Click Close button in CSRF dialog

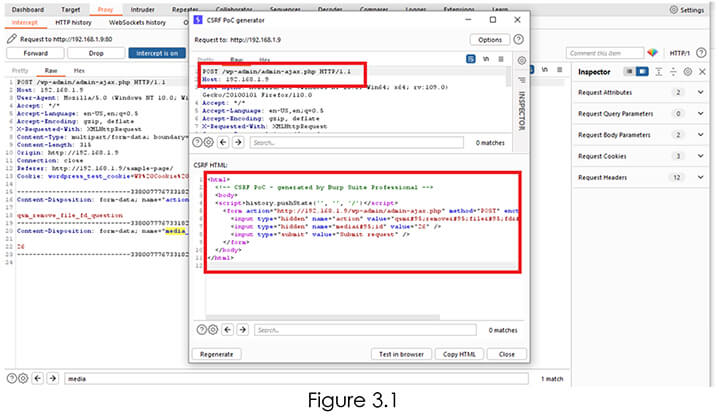(507, 354)
